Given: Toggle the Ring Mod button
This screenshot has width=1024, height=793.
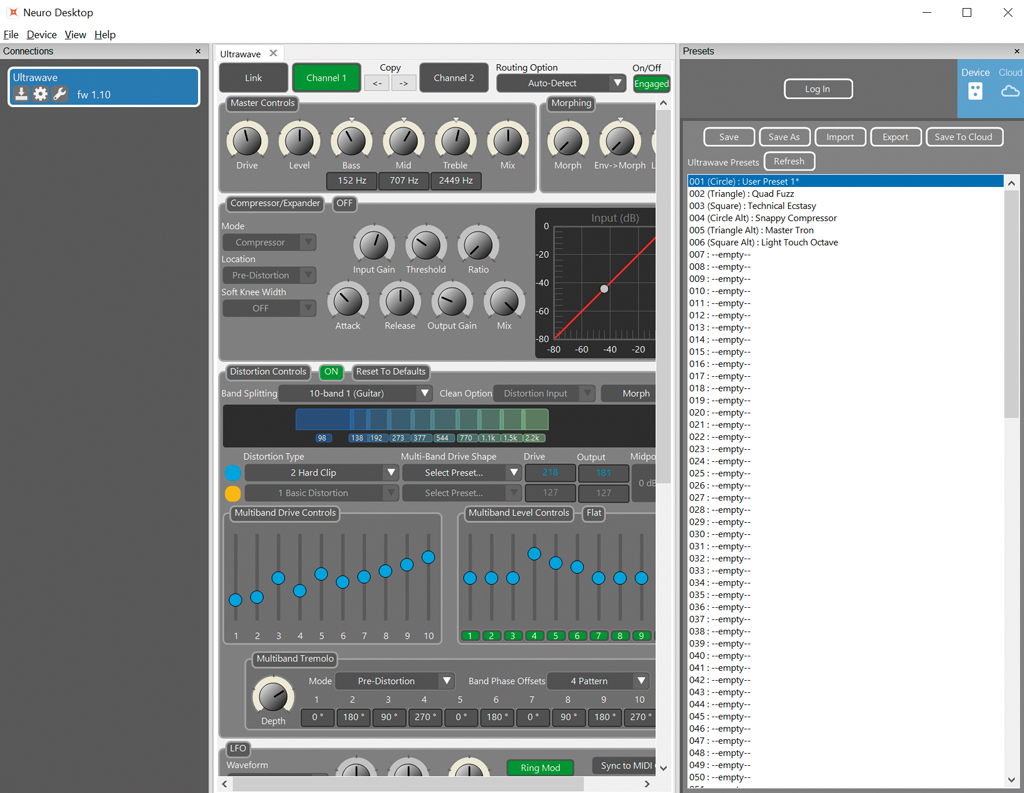Looking at the screenshot, I should [x=540, y=768].
